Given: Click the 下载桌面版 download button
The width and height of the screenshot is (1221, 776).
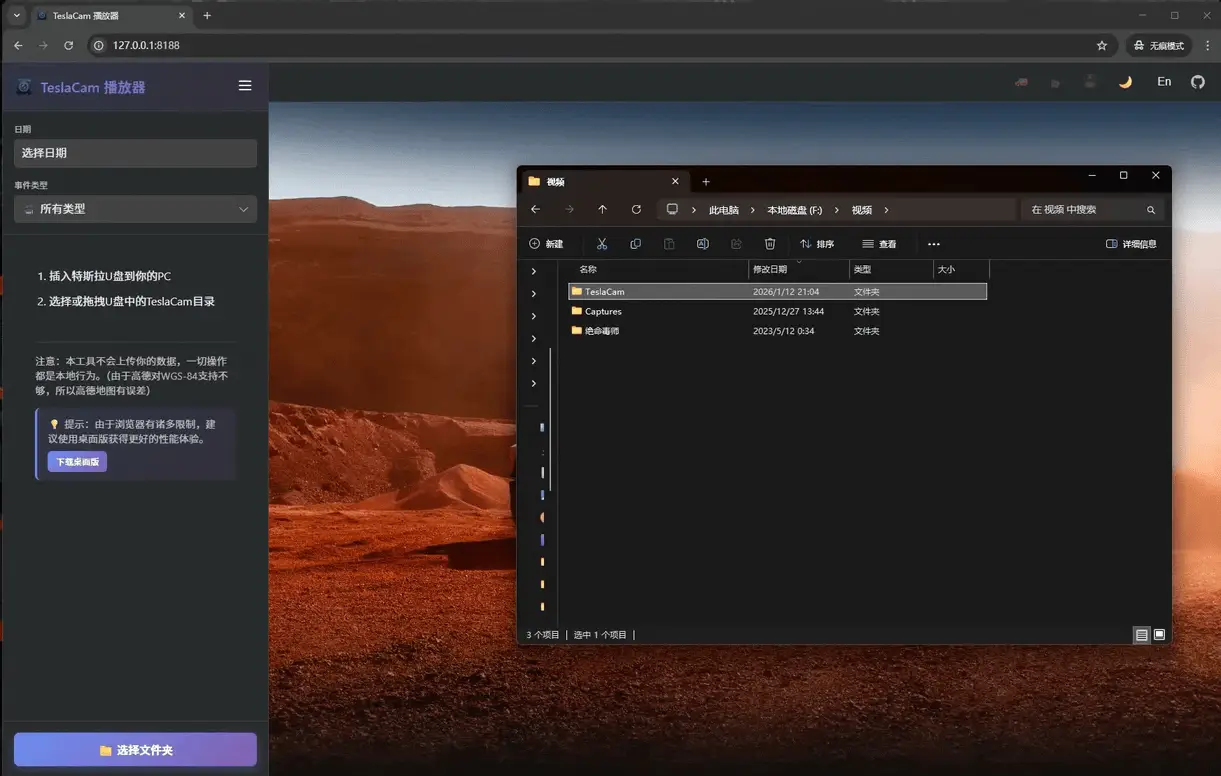Looking at the screenshot, I should pos(77,462).
